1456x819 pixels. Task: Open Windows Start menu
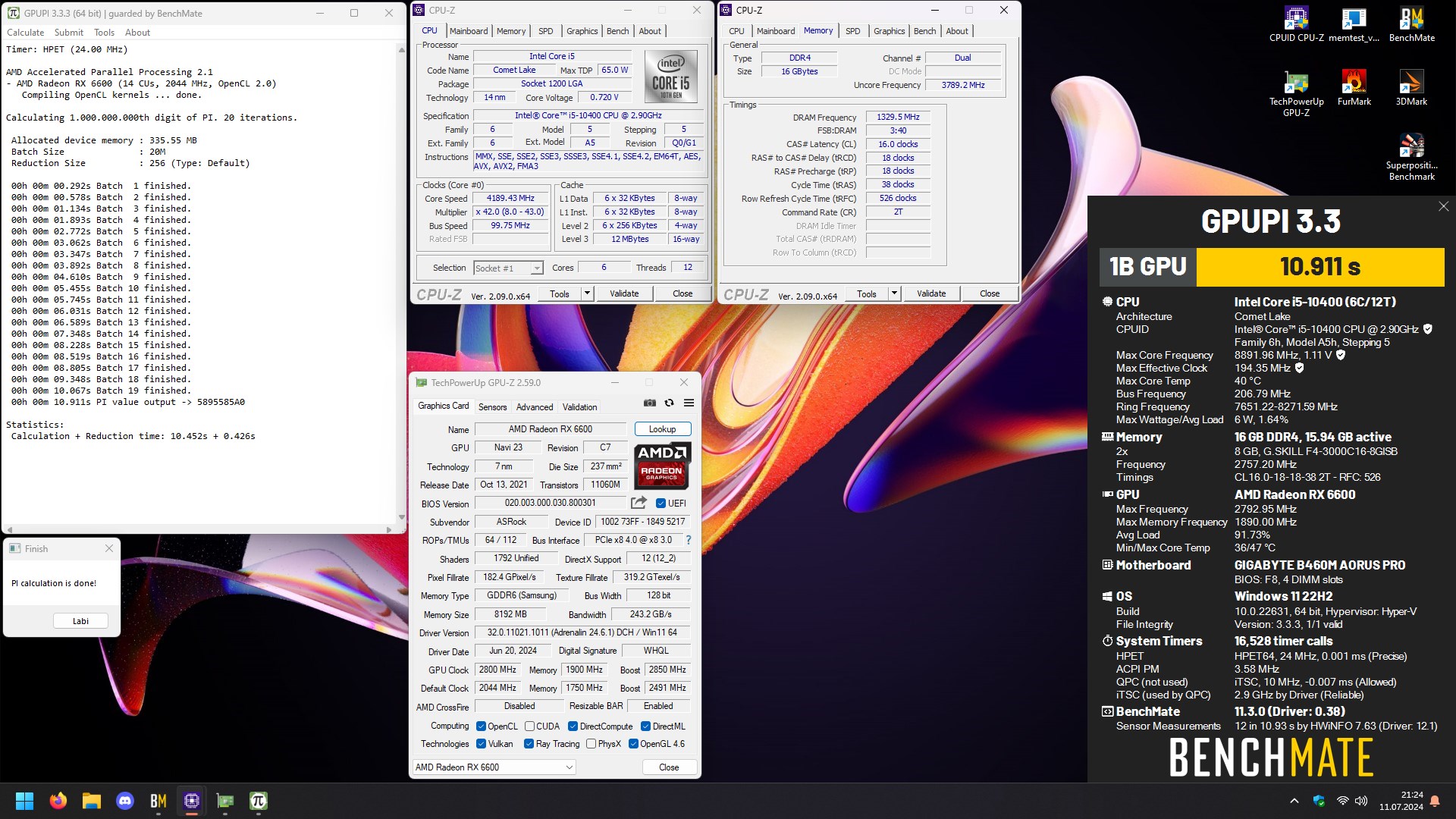tap(24, 801)
